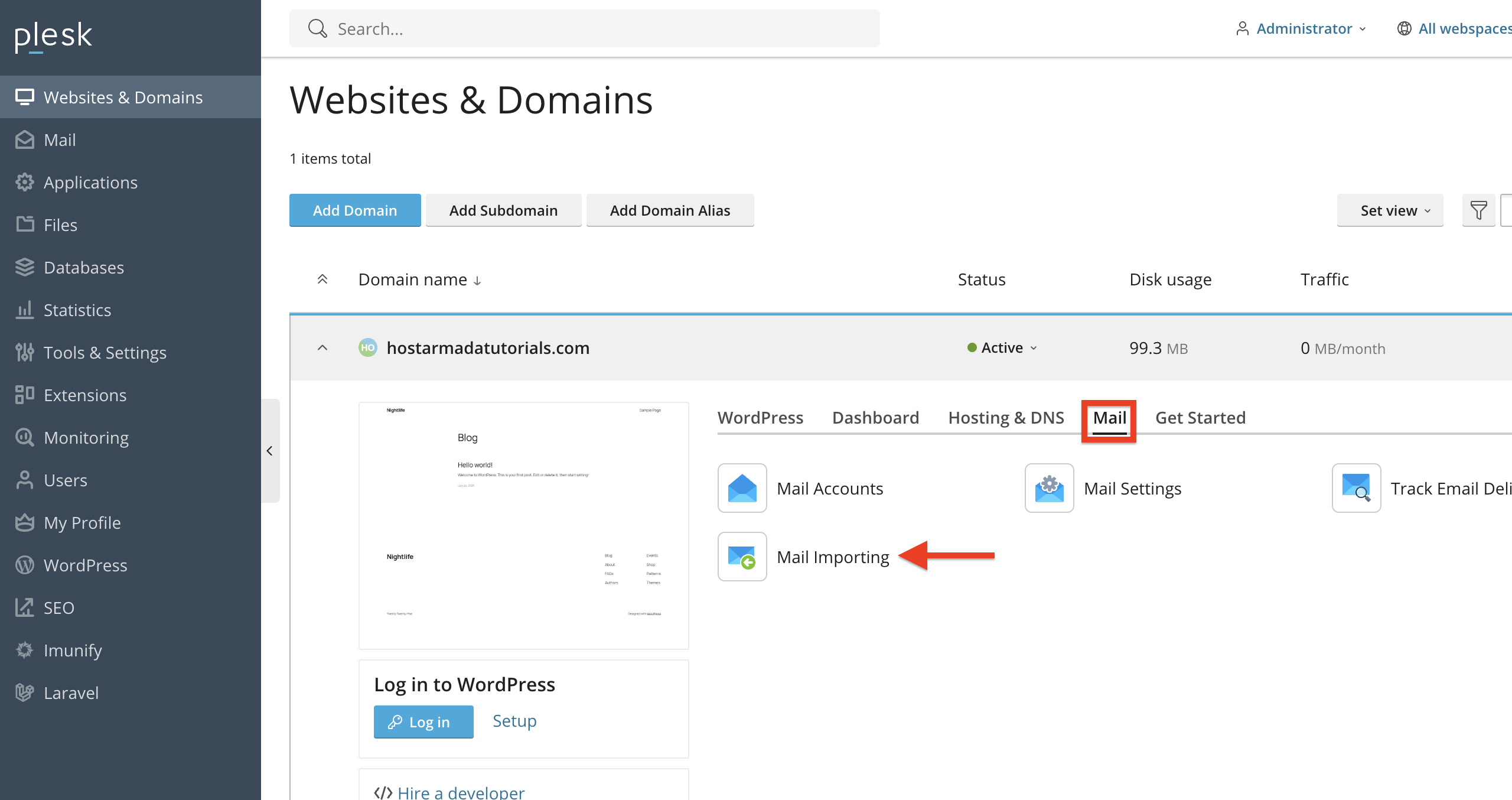Collapse all domains with double-chevron icon

tap(322, 279)
